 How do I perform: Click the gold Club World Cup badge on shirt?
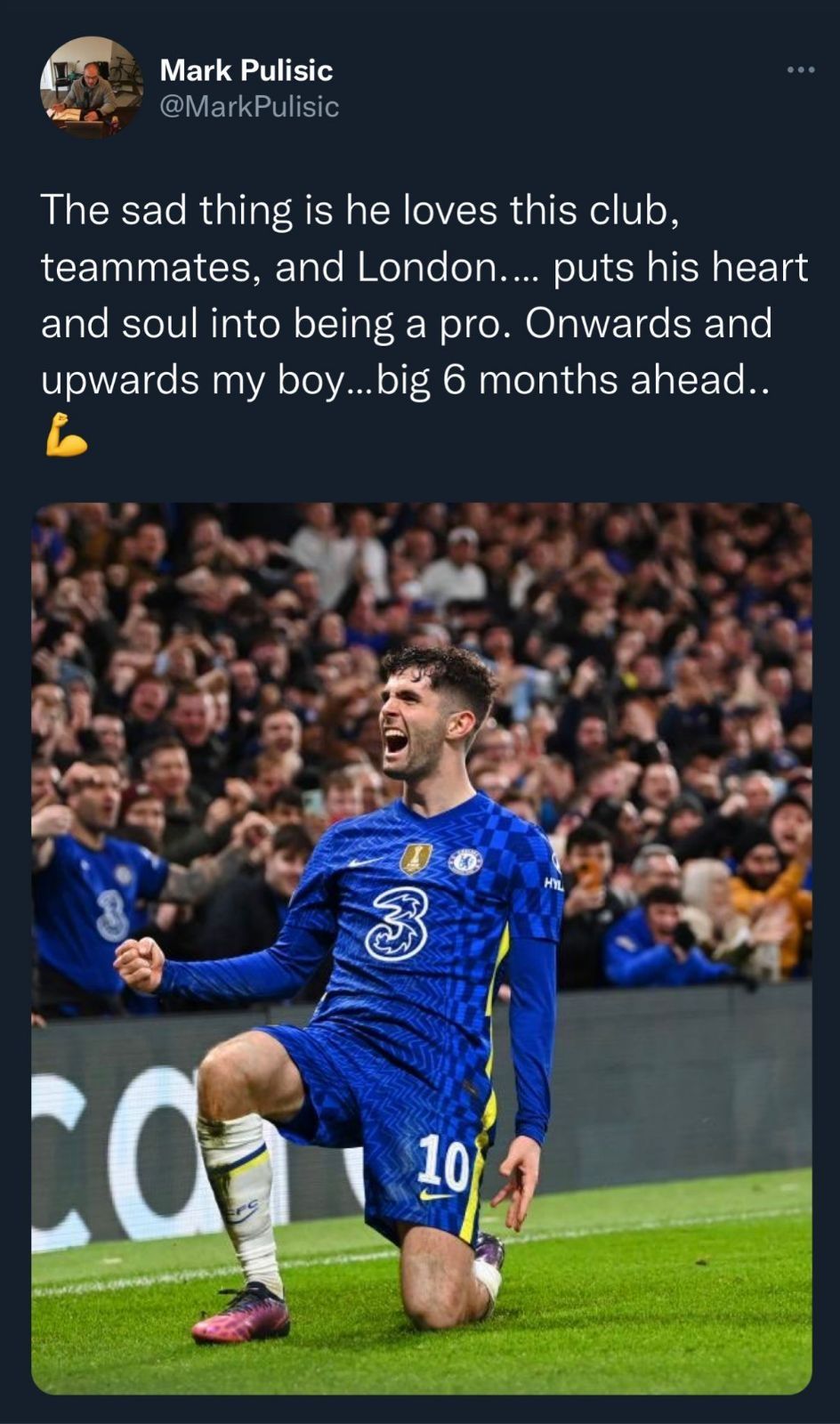tap(415, 859)
